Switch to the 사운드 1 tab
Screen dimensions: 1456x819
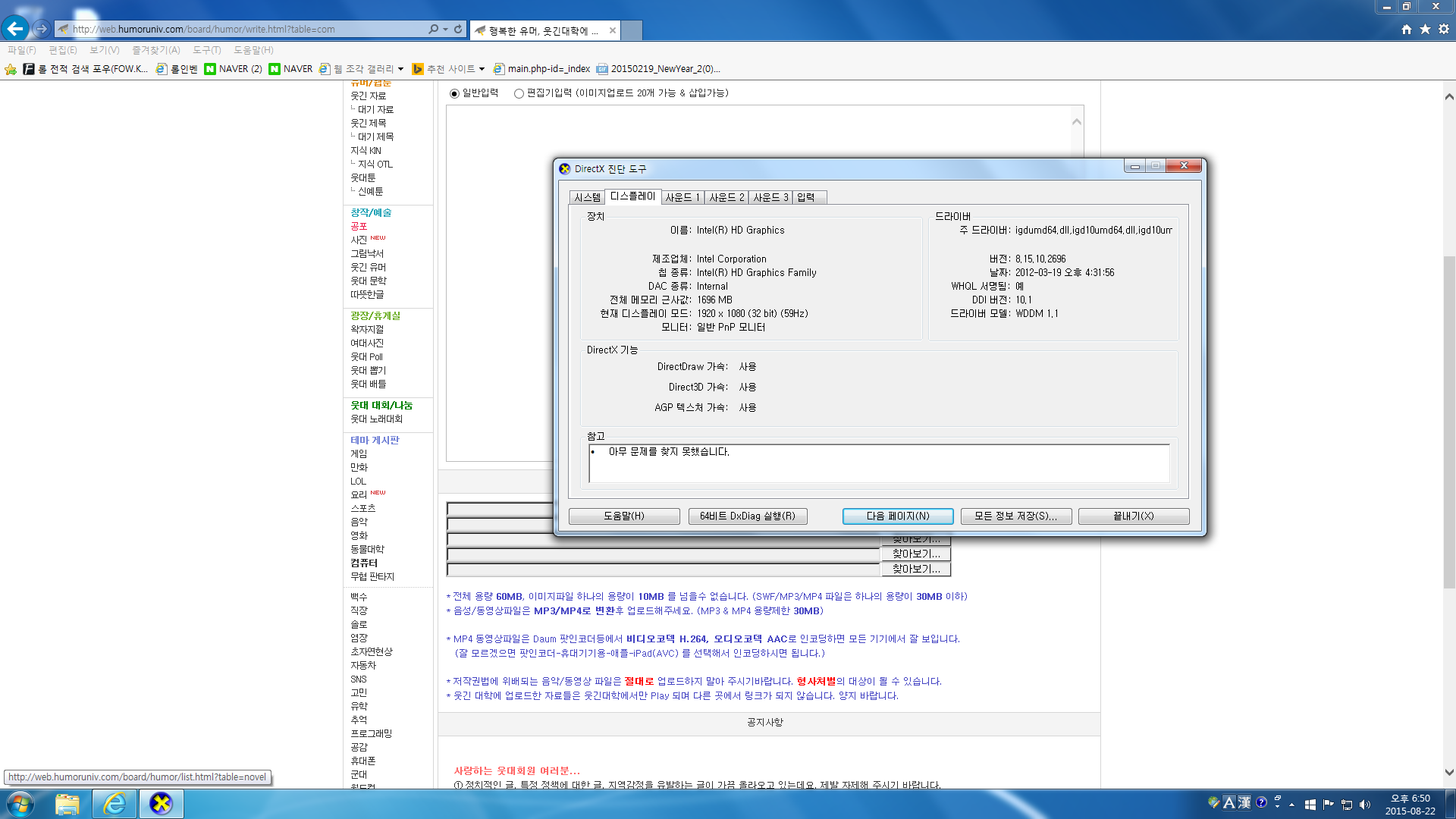coord(682,197)
